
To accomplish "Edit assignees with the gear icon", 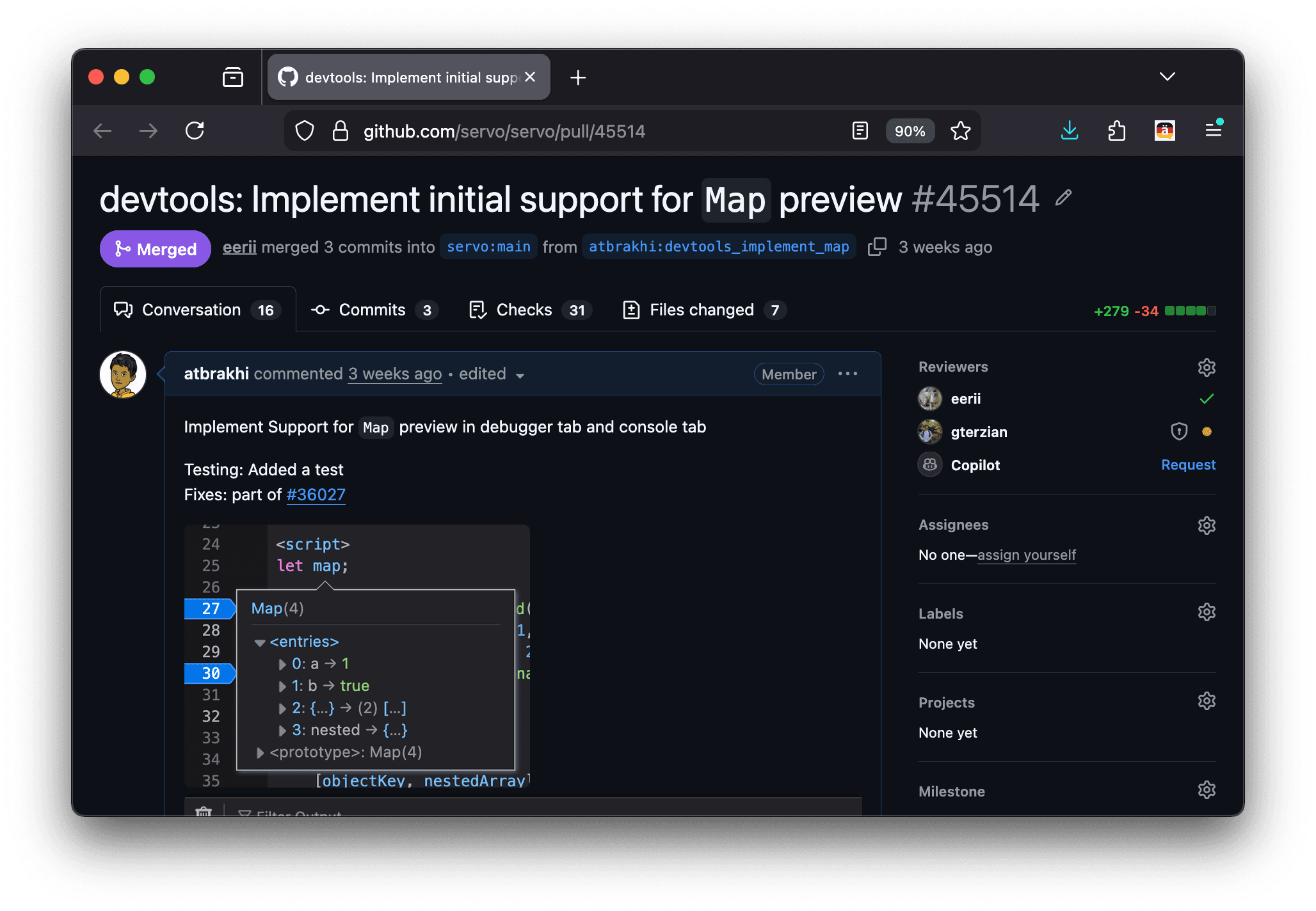I will tap(1207, 525).
